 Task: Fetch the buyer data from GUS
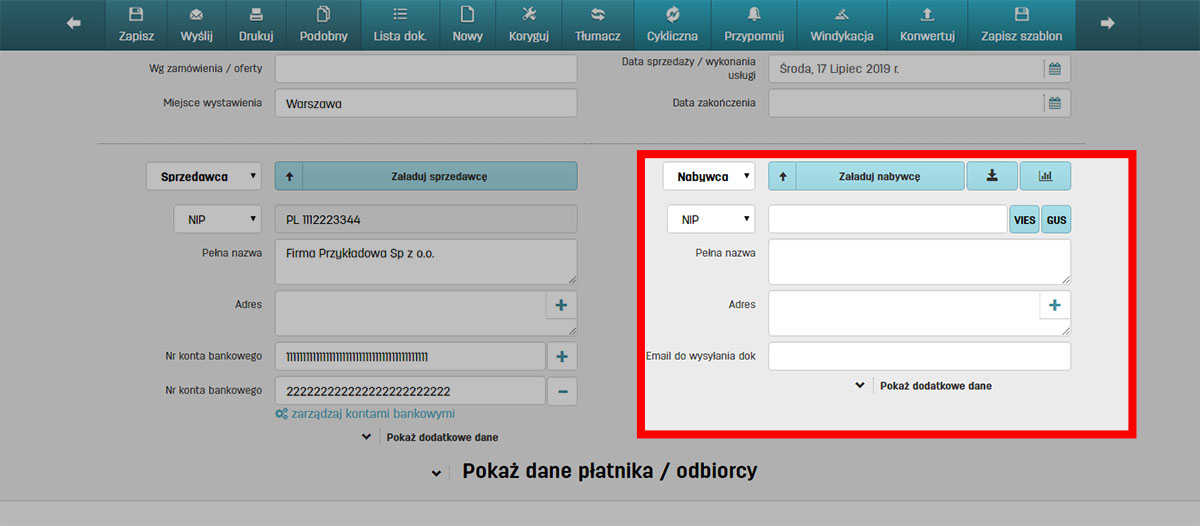point(1056,219)
